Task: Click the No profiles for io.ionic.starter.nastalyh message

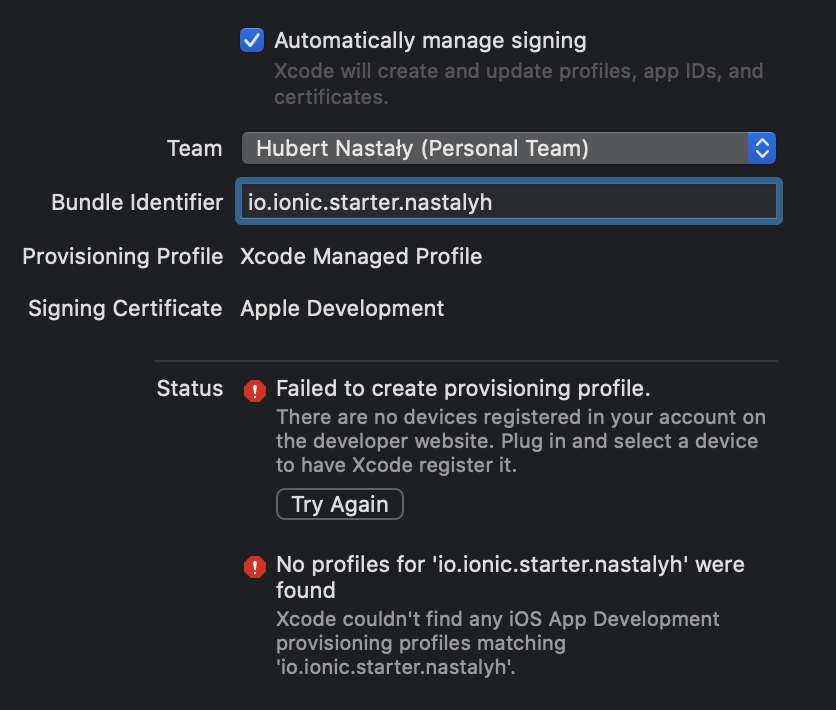Action: (510, 577)
